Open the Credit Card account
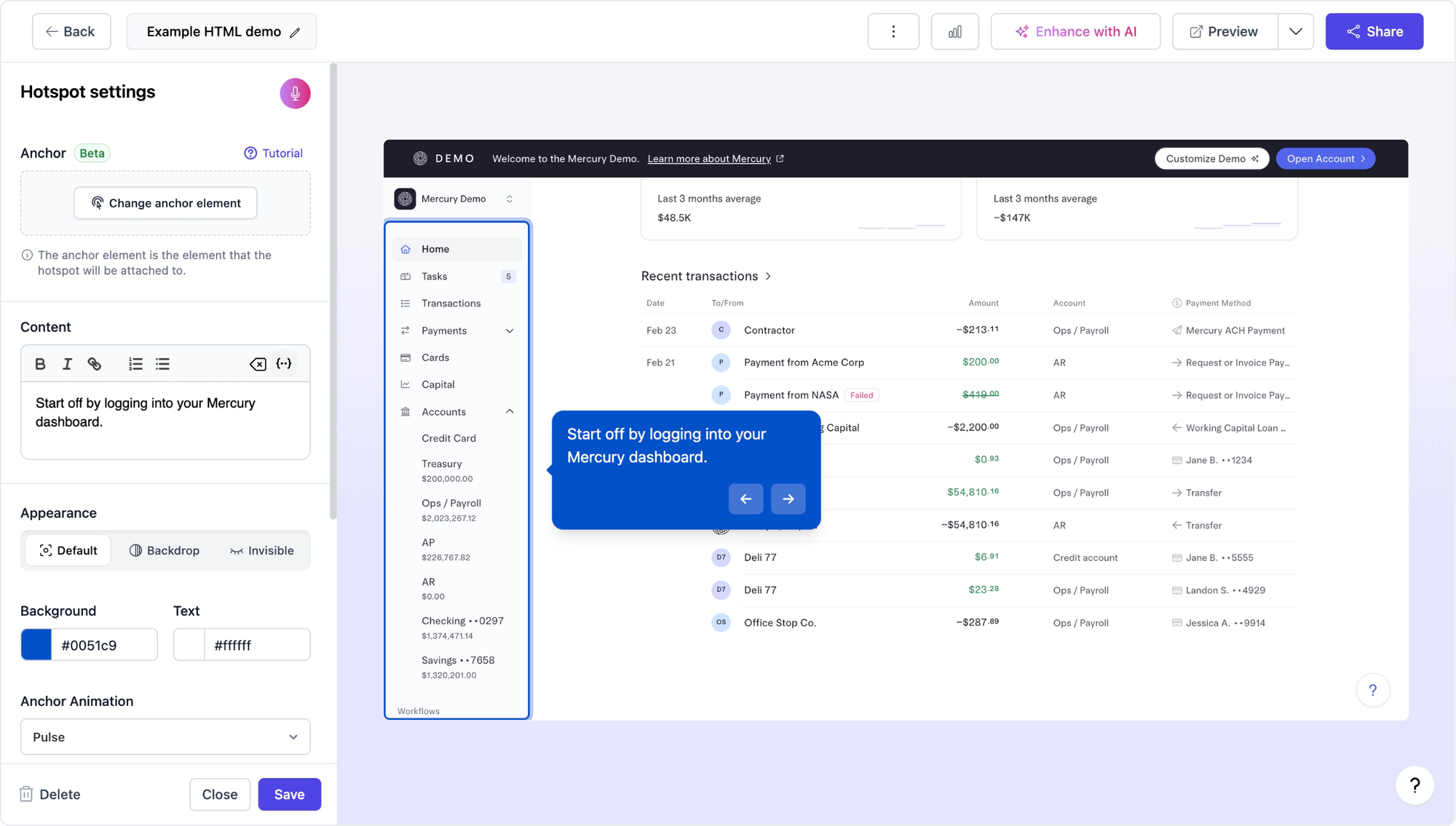The height and width of the screenshot is (826, 1456). click(x=448, y=438)
